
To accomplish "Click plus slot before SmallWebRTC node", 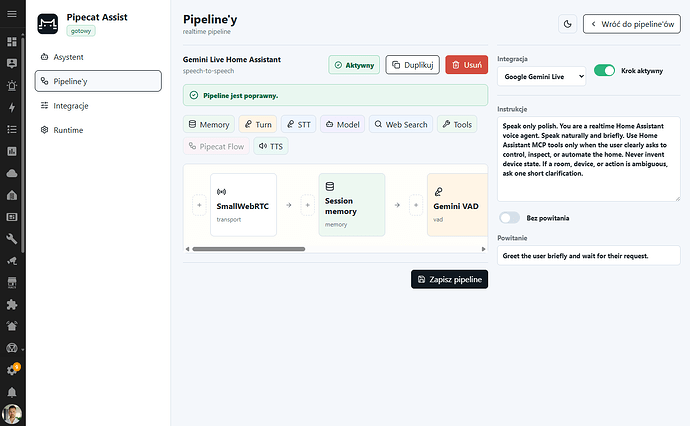I will (x=199, y=205).
